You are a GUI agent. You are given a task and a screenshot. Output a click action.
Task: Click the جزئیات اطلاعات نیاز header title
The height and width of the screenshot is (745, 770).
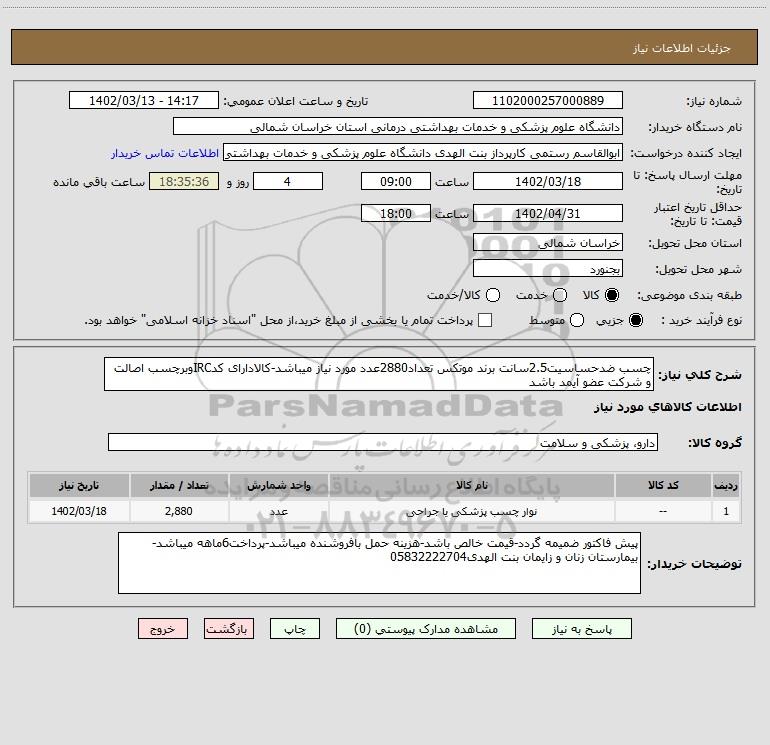coord(682,48)
